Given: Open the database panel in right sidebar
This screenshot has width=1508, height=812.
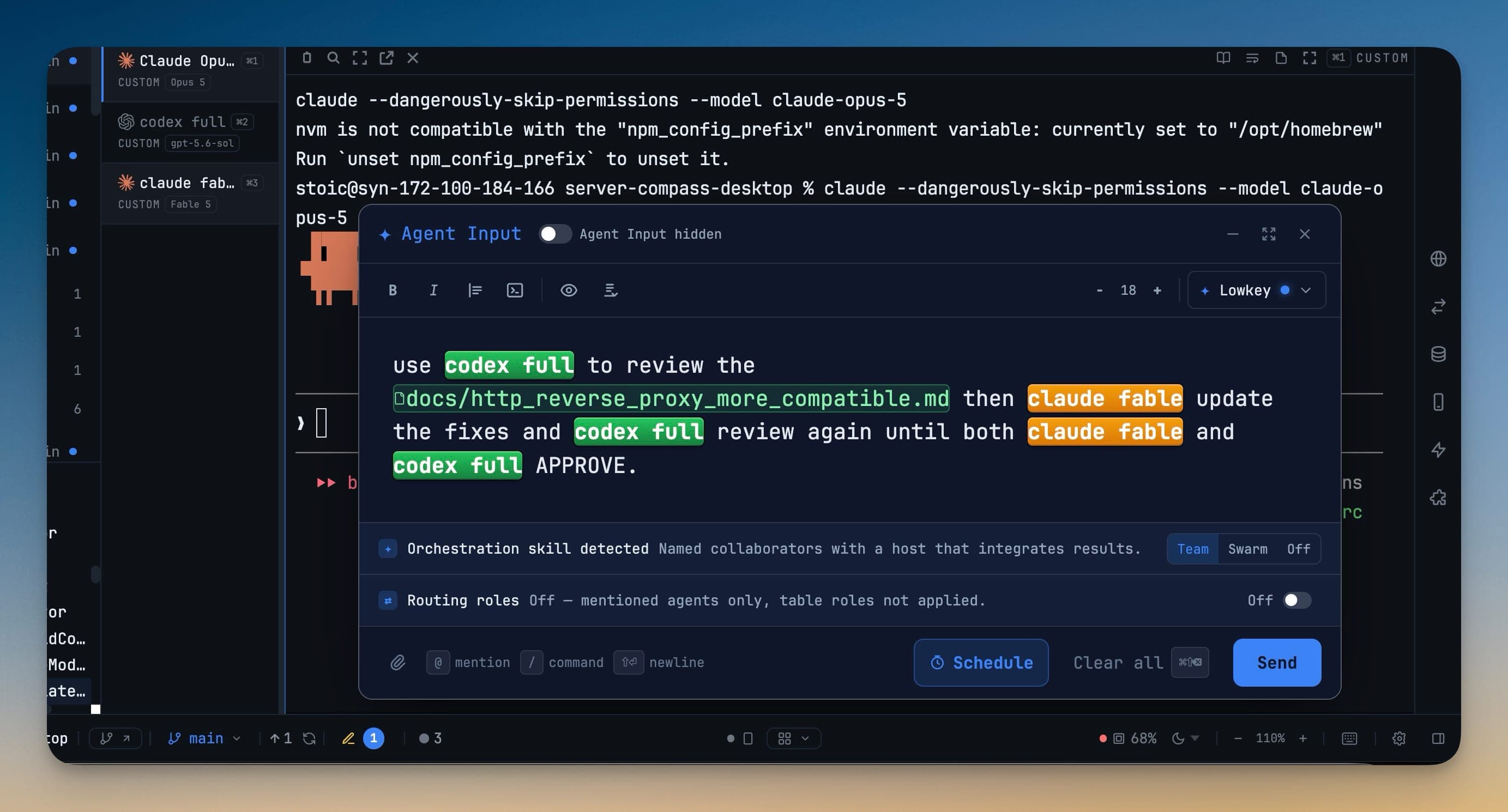Looking at the screenshot, I should point(1438,354).
